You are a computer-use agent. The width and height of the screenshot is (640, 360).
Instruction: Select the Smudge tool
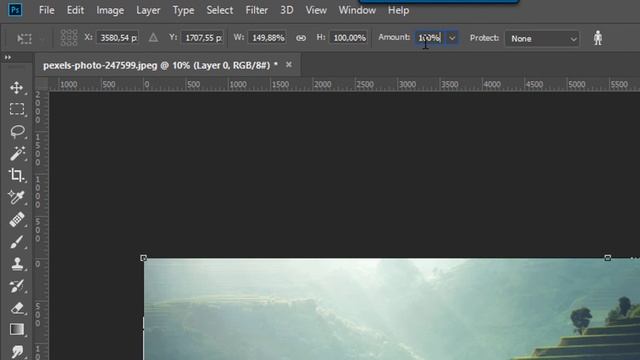tap(17, 351)
